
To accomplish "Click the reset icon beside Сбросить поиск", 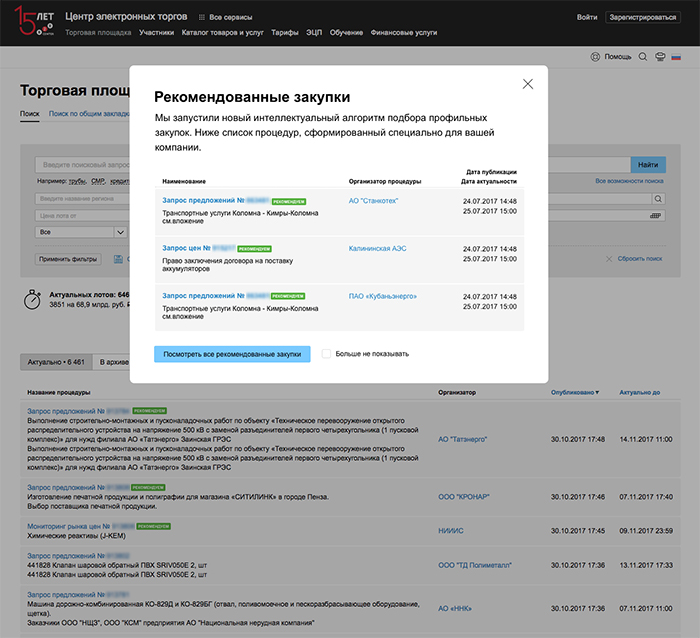I will point(609,259).
